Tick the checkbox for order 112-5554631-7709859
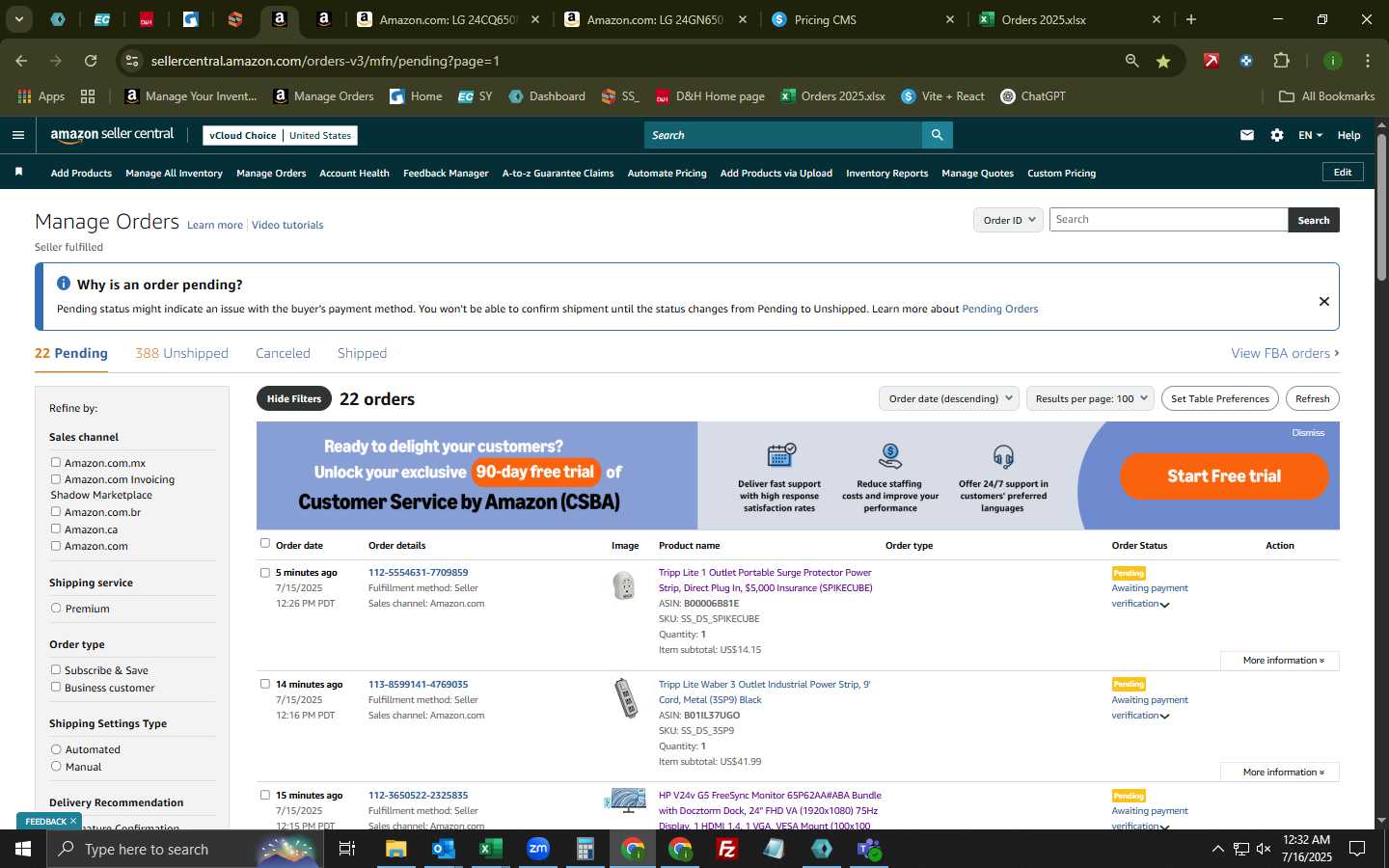The image size is (1389, 868). (265, 572)
